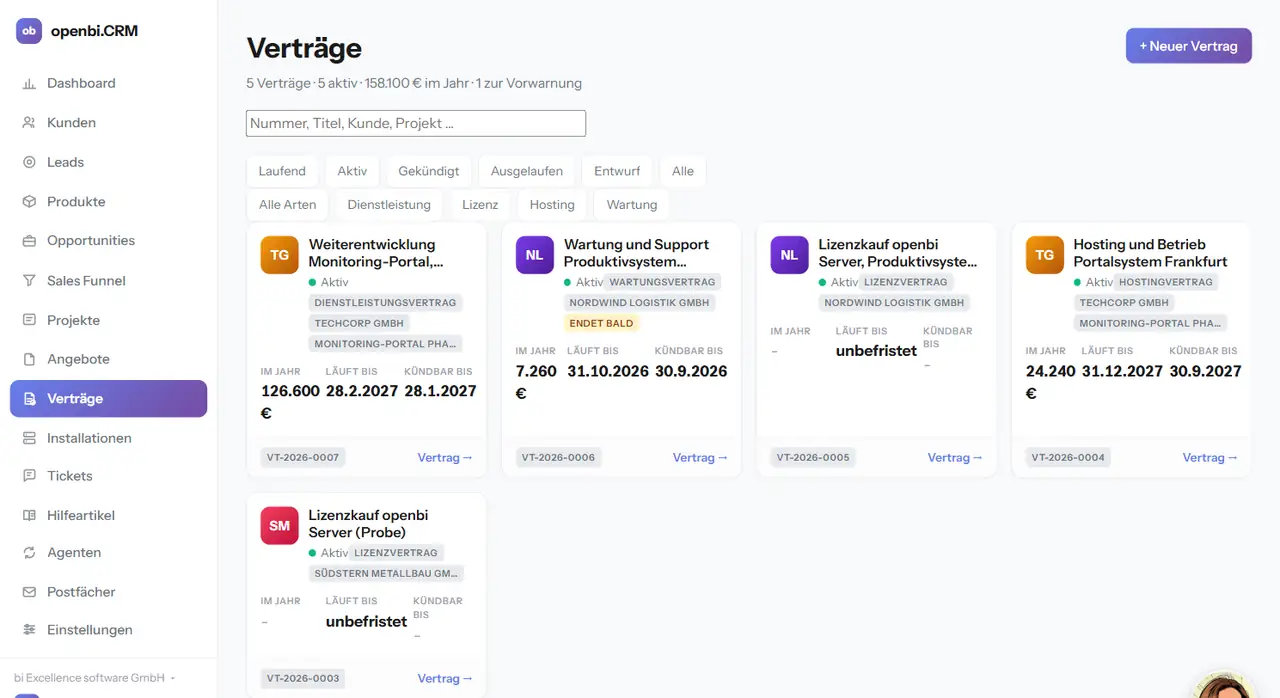Viewport: 1280px width, 698px height.
Task: Click the HOSTINGVERTRAG tag
Action: coord(1166,282)
